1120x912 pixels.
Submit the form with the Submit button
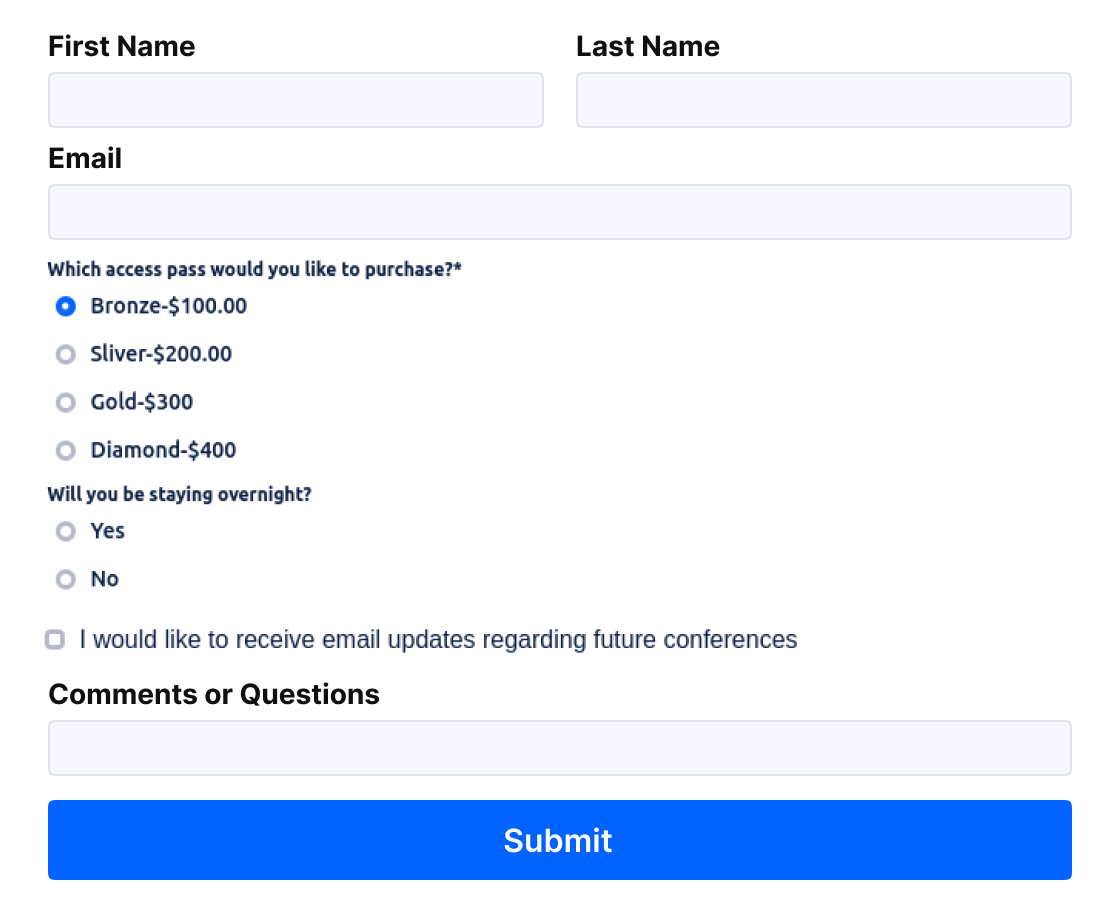[x=560, y=840]
